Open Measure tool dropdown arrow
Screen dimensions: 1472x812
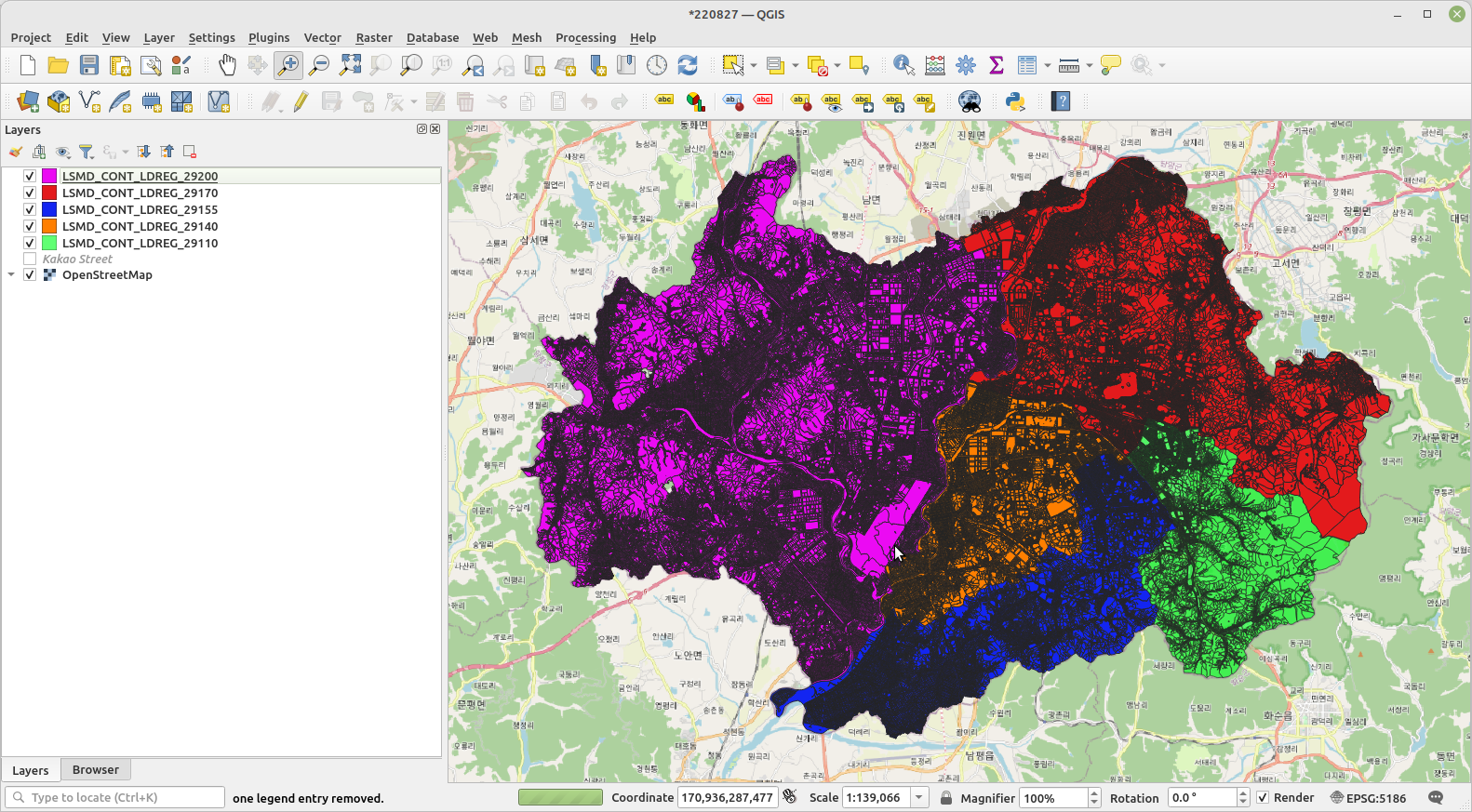tap(1089, 65)
